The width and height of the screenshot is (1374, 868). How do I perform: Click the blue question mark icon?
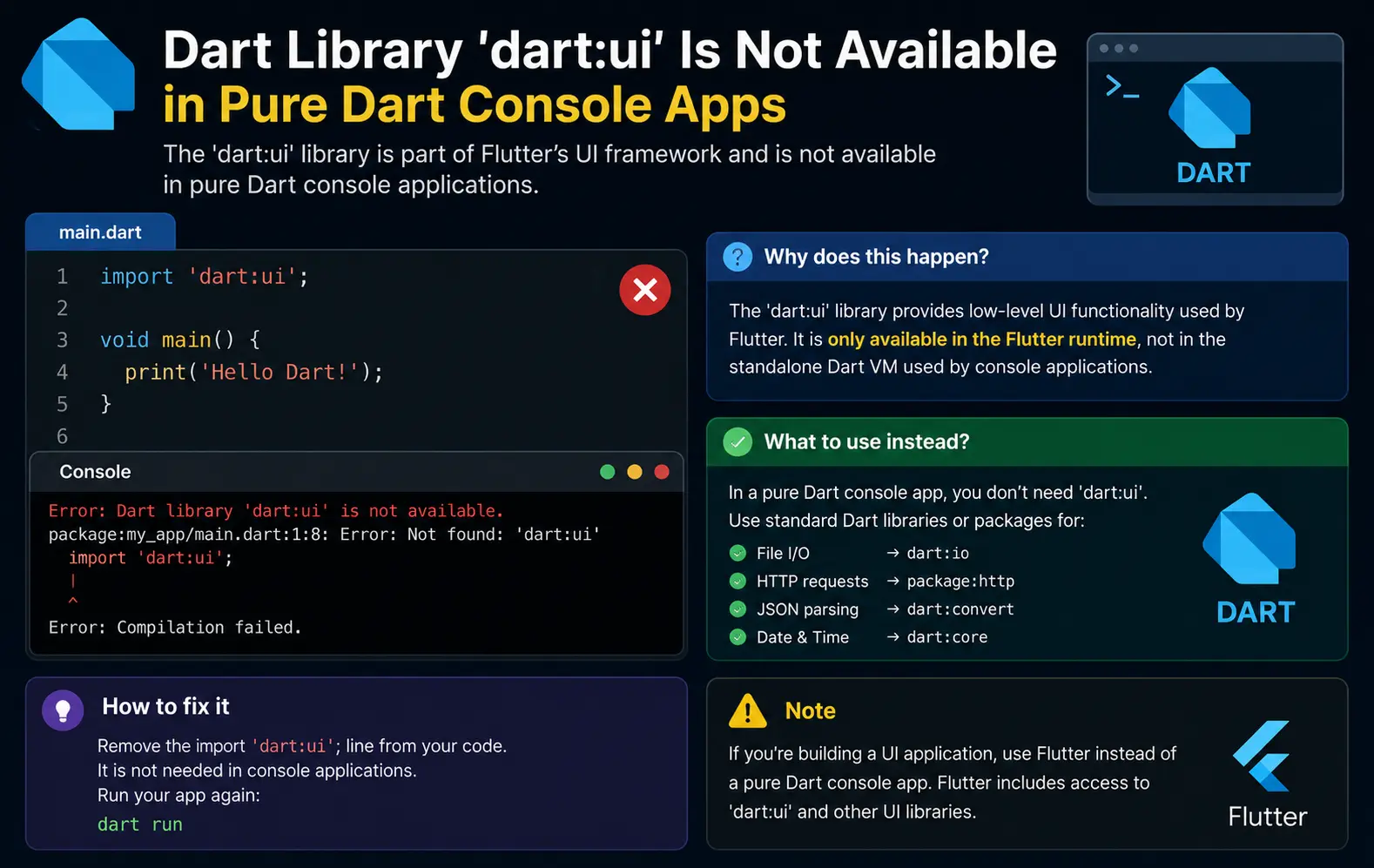pyautogui.click(x=738, y=257)
